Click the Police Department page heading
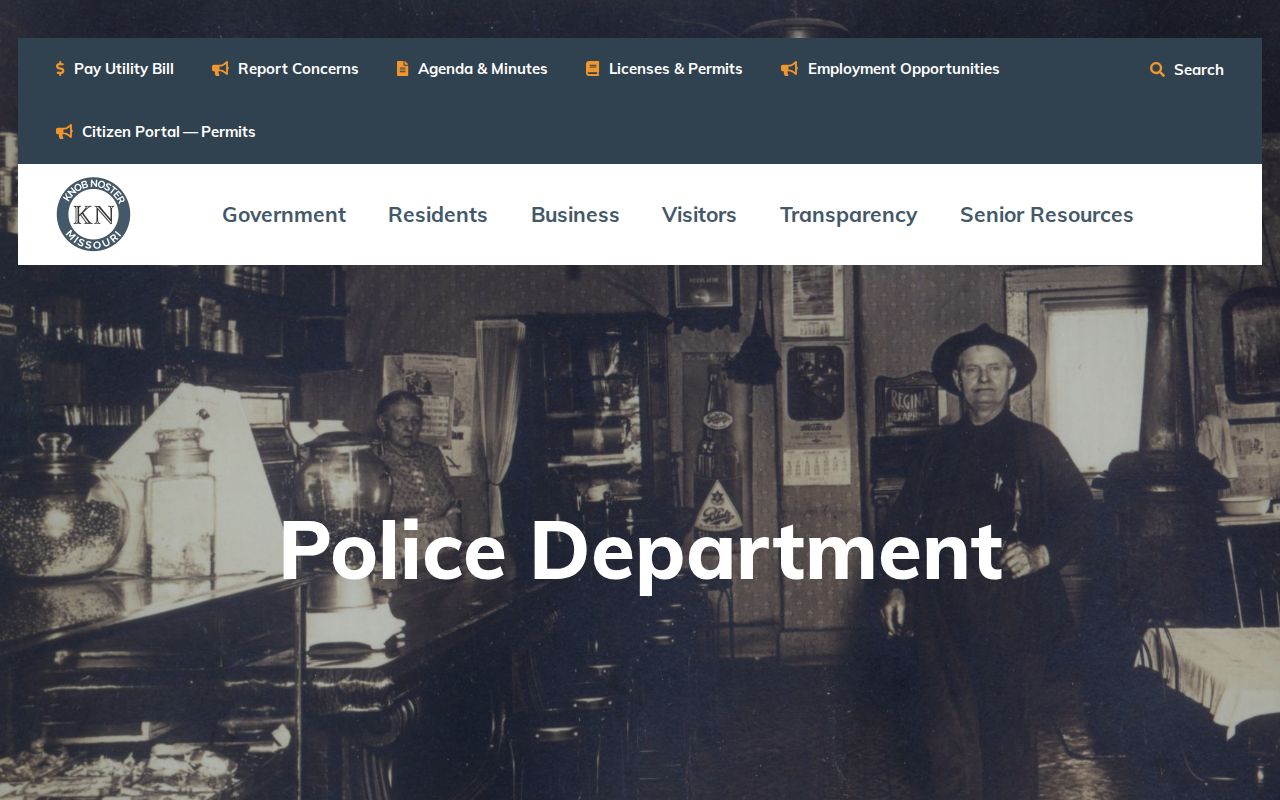Image resolution: width=1280 pixels, height=800 pixels. pyautogui.click(x=641, y=552)
